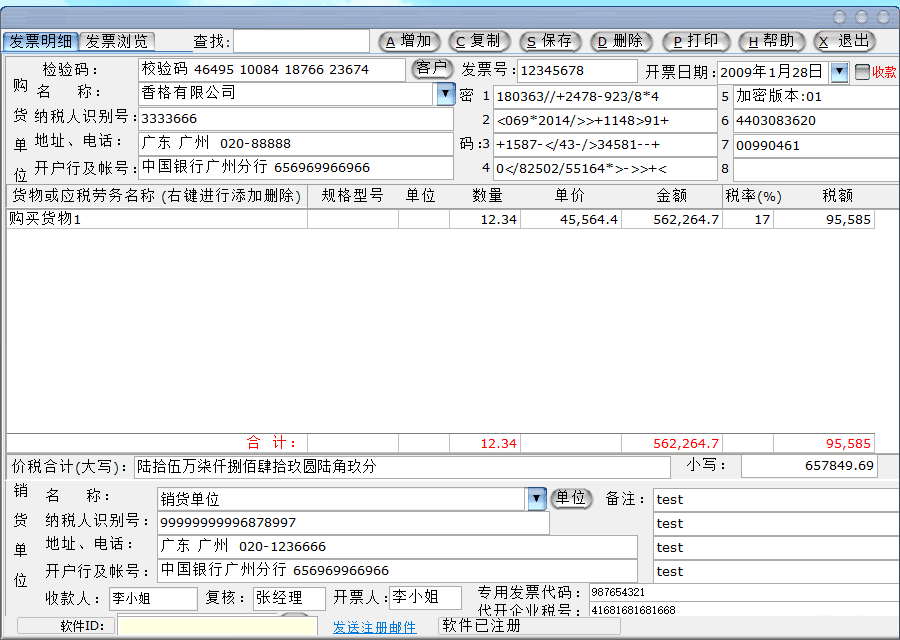Click the 客户 button
The height and width of the screenshot is (640, 900).
click(x=431, y=69)
